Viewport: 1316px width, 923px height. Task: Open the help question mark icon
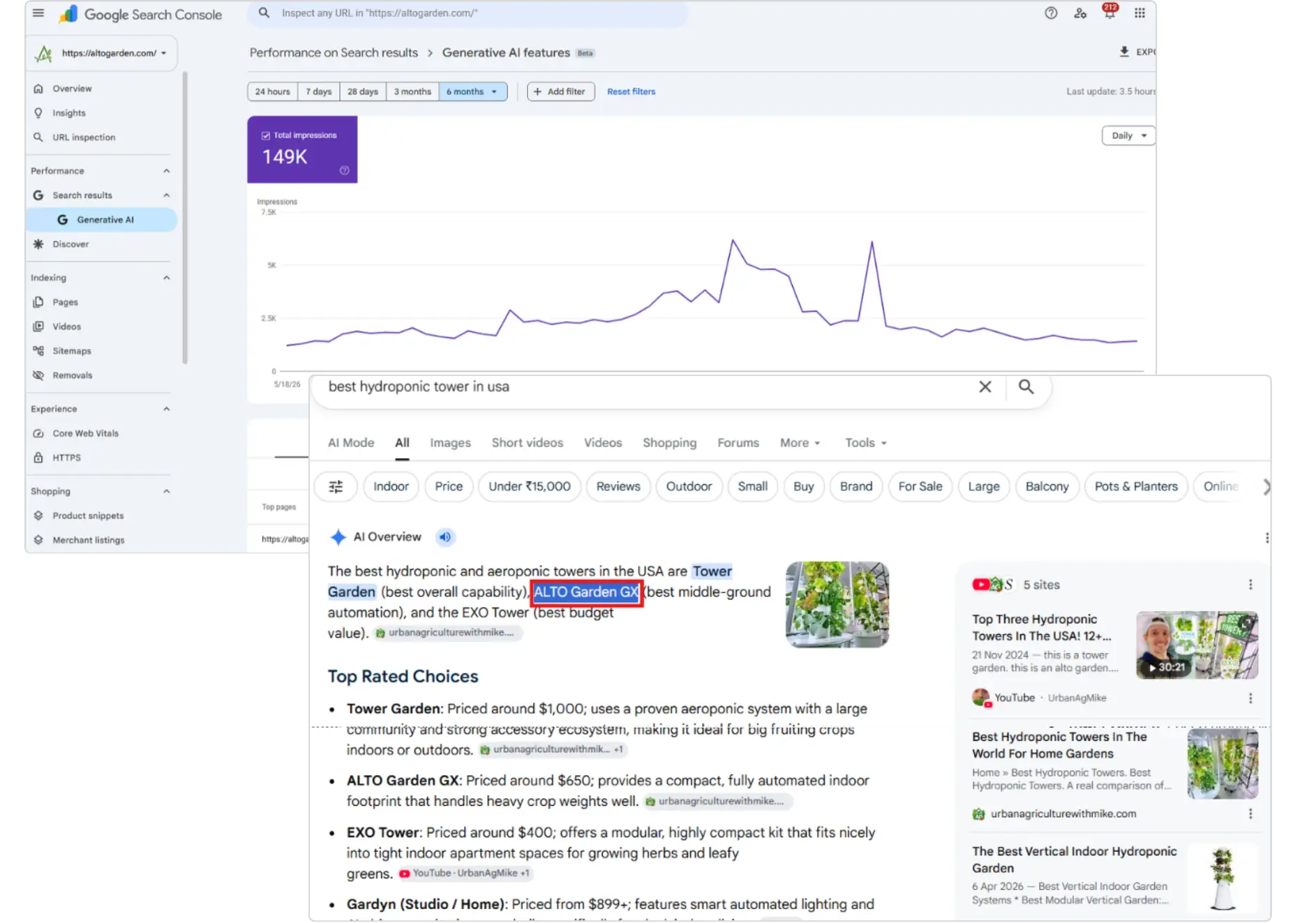pyautogui.click(x=1051, y=13)
